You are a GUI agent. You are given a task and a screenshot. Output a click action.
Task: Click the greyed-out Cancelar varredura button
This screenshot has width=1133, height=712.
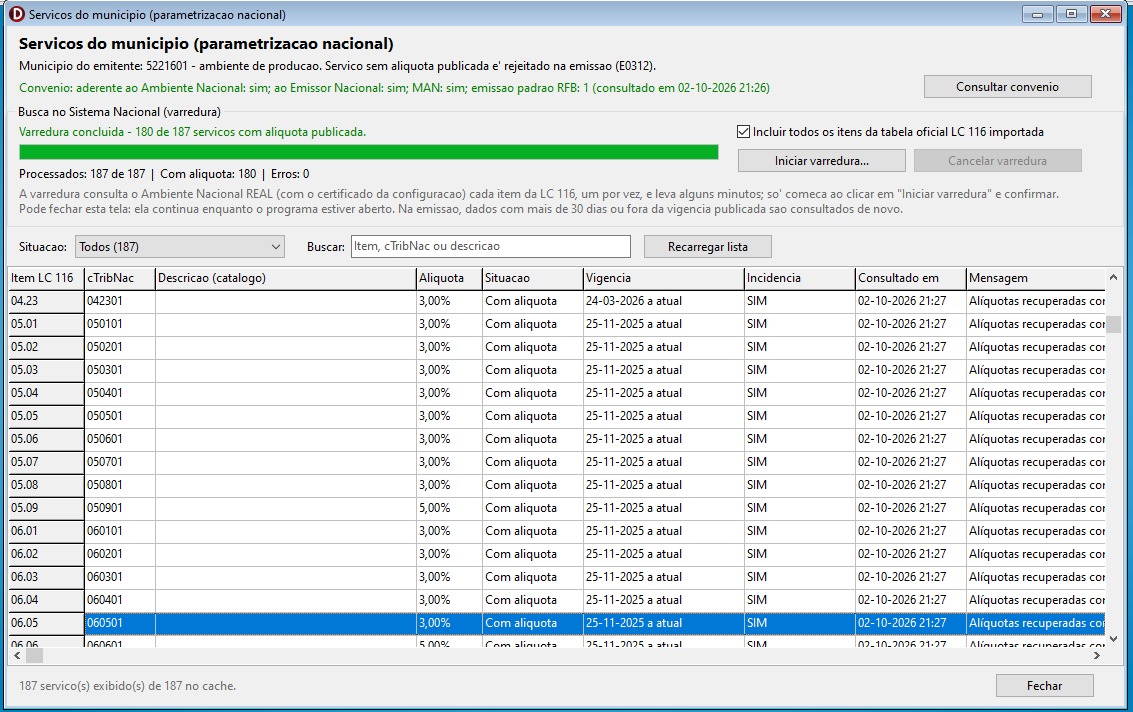tap(997, 160)
